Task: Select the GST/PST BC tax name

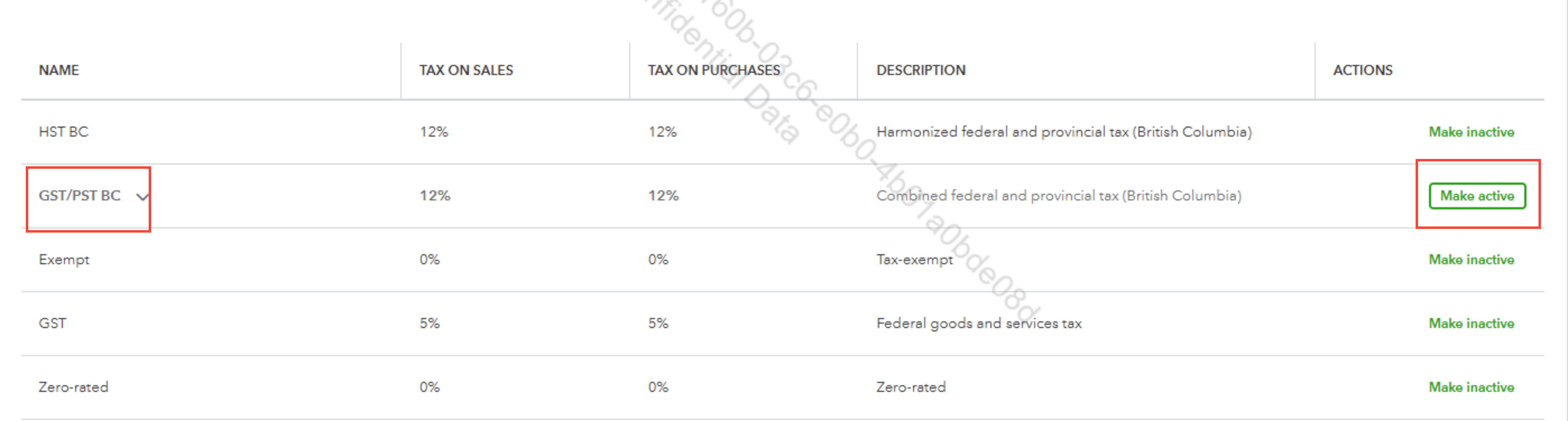Action: coord(79,196)
